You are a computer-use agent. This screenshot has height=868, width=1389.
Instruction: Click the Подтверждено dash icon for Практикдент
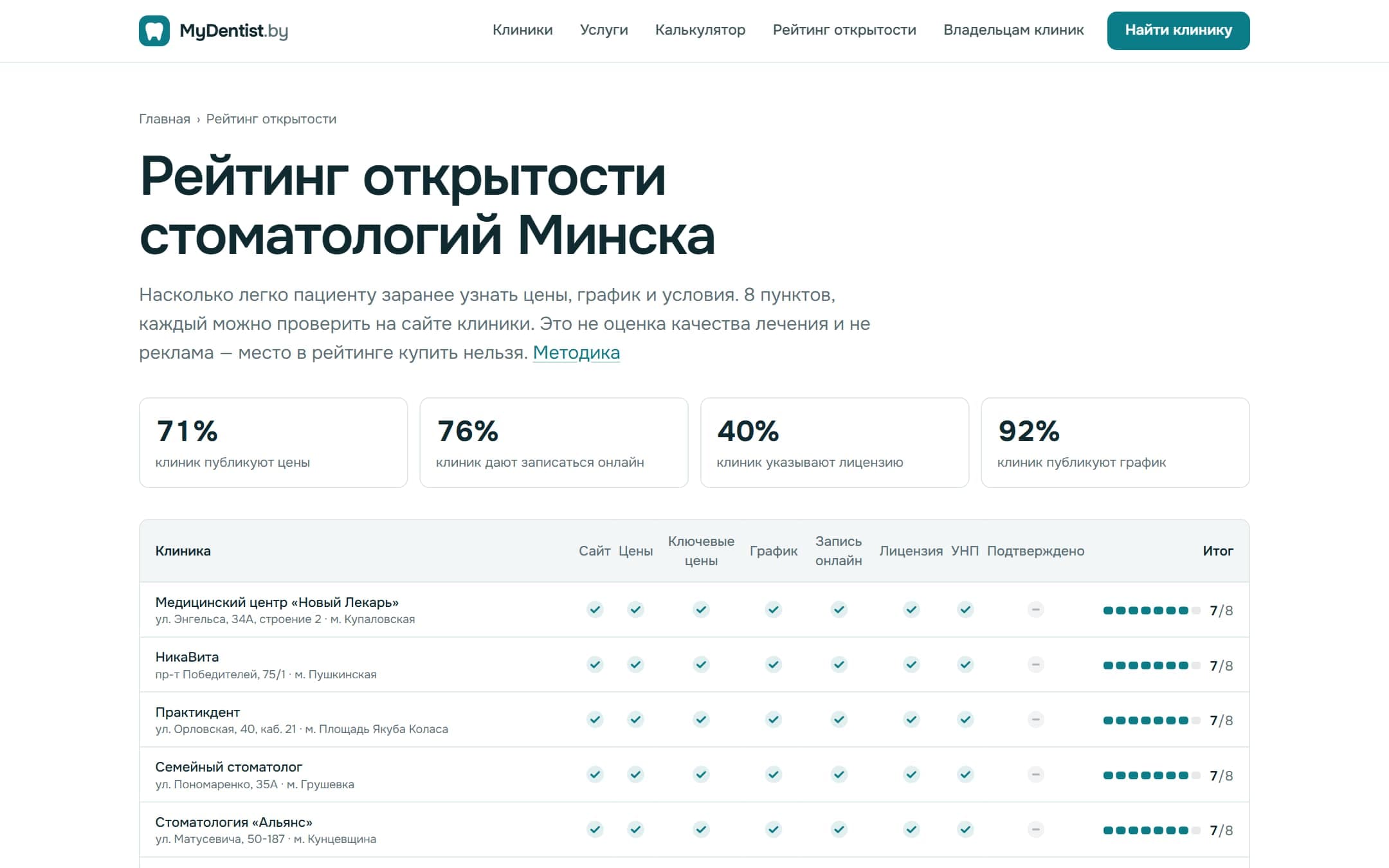1035,719
